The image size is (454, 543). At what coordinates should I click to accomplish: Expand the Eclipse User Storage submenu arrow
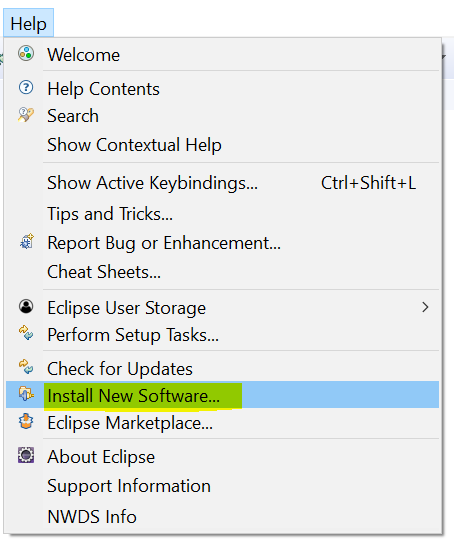tap(425, 307)
